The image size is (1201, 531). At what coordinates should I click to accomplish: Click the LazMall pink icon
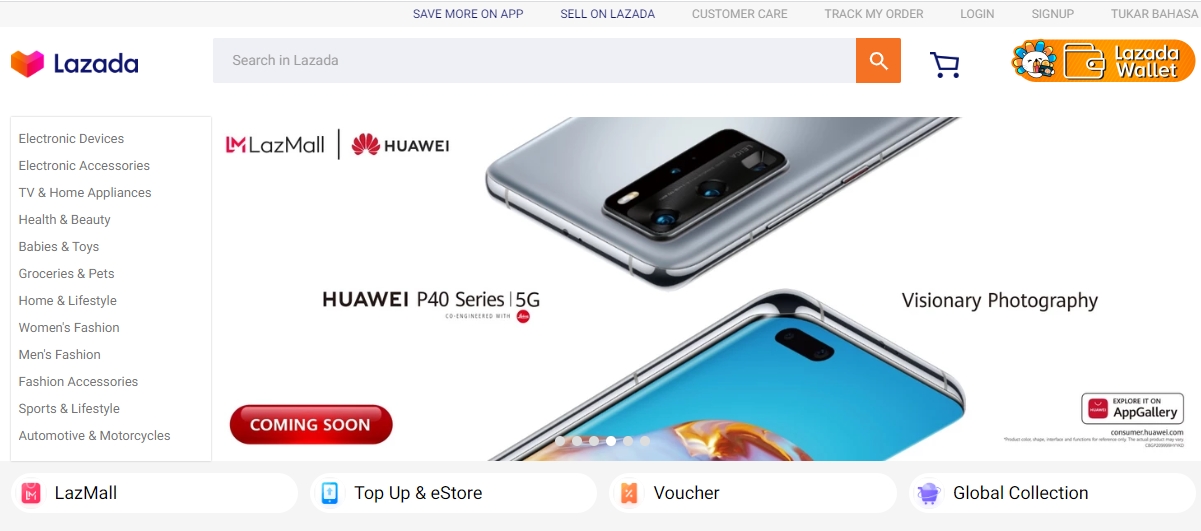click(x=31, y=493)
